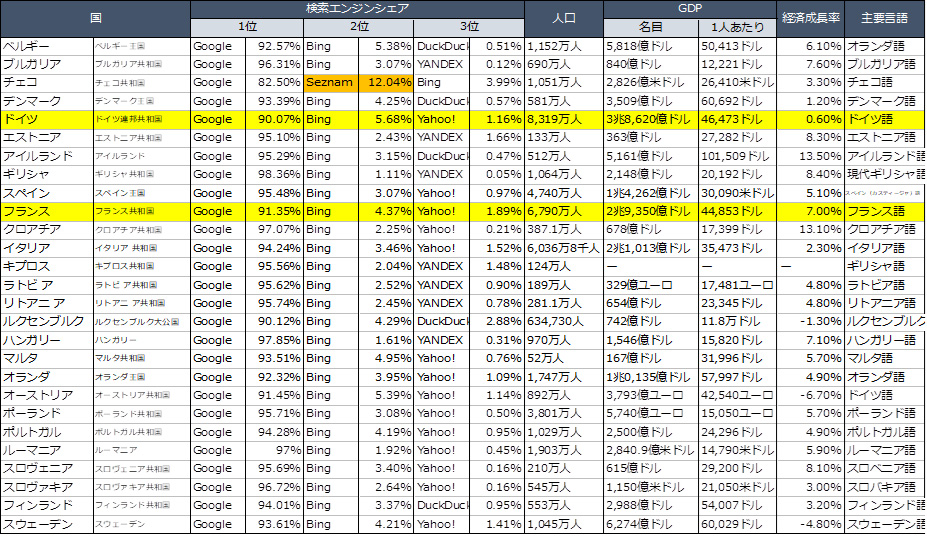Select the 名目 header cell

coord(650,27)
